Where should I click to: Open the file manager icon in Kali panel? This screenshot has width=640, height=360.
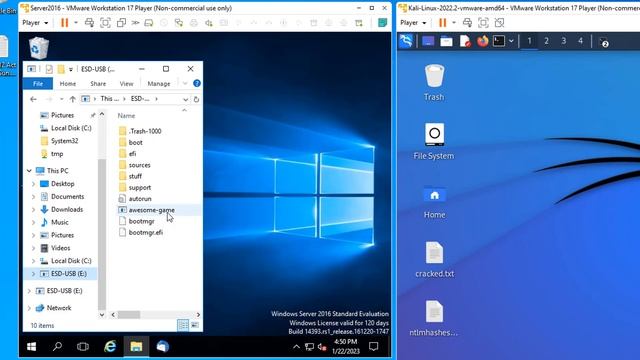point(446,41)
